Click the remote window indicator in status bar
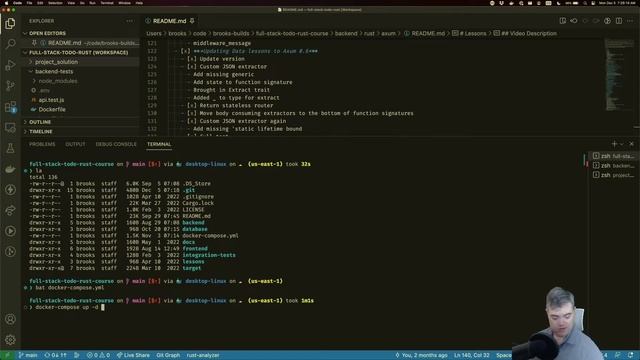 pyautogui.click(x=7, y=355)
